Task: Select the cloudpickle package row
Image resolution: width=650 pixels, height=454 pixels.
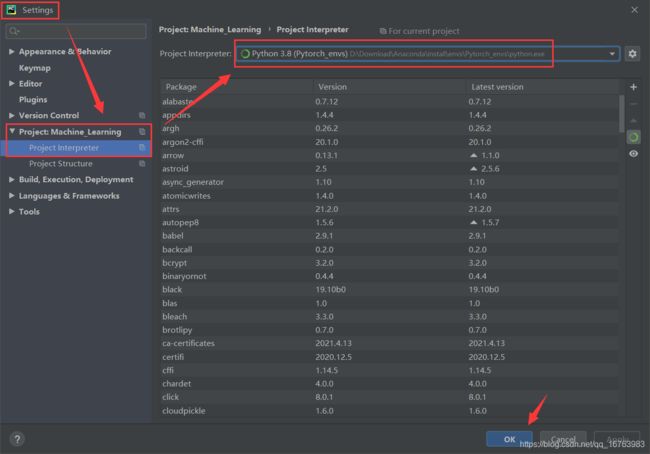Action: tap(390, 411)
